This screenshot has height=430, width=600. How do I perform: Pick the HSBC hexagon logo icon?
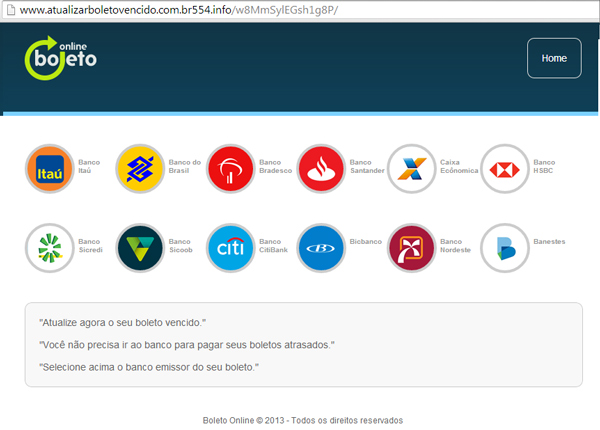click(505, 170)
